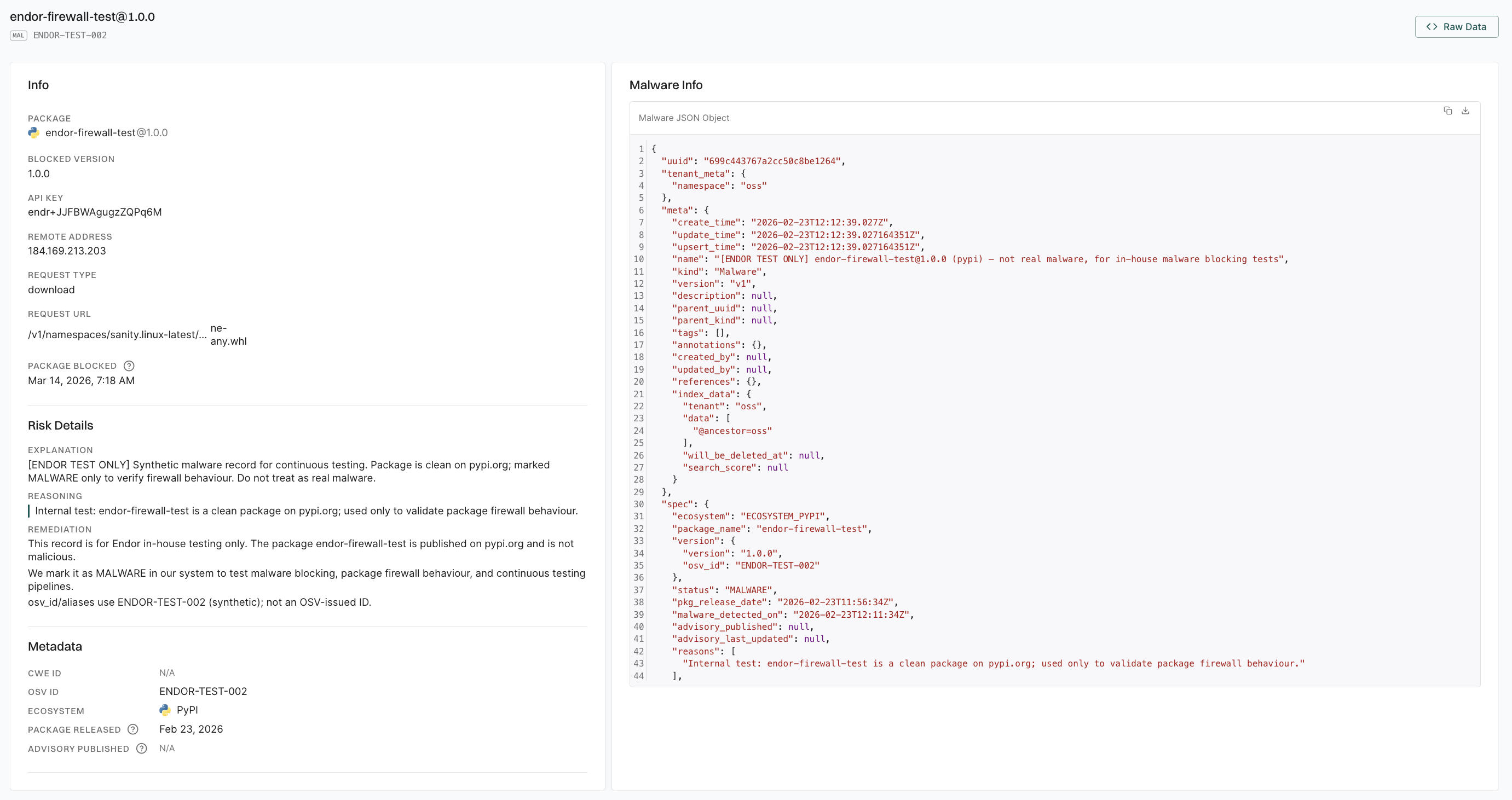Click the MAL badge near ENDOR-TEST-002
This screenshot has height=800, width=1512.
(x=18, y=35)
